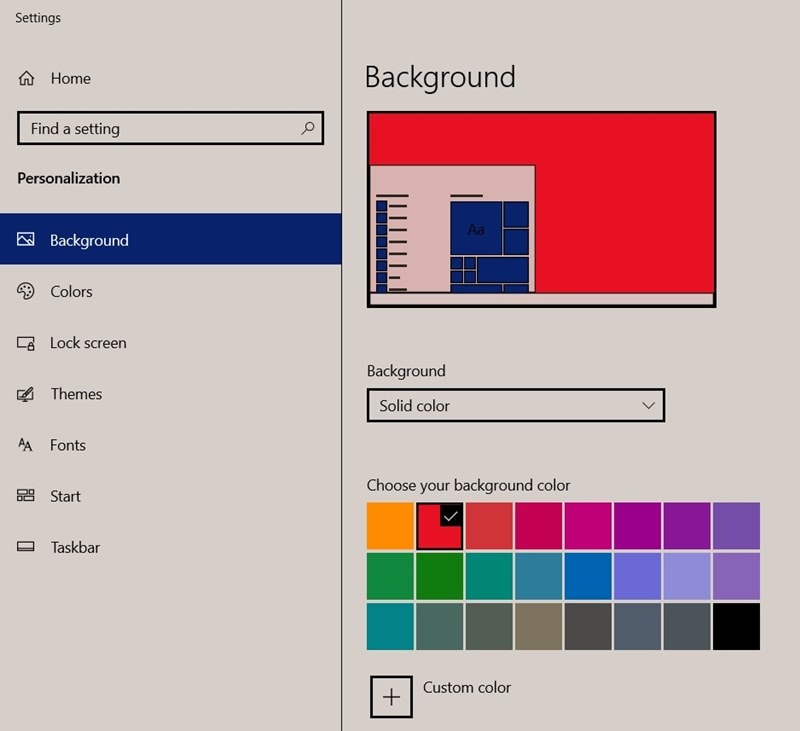800x731 pixels.
Task: Click the Fonts AA icon
Action: tap(25, 445)
